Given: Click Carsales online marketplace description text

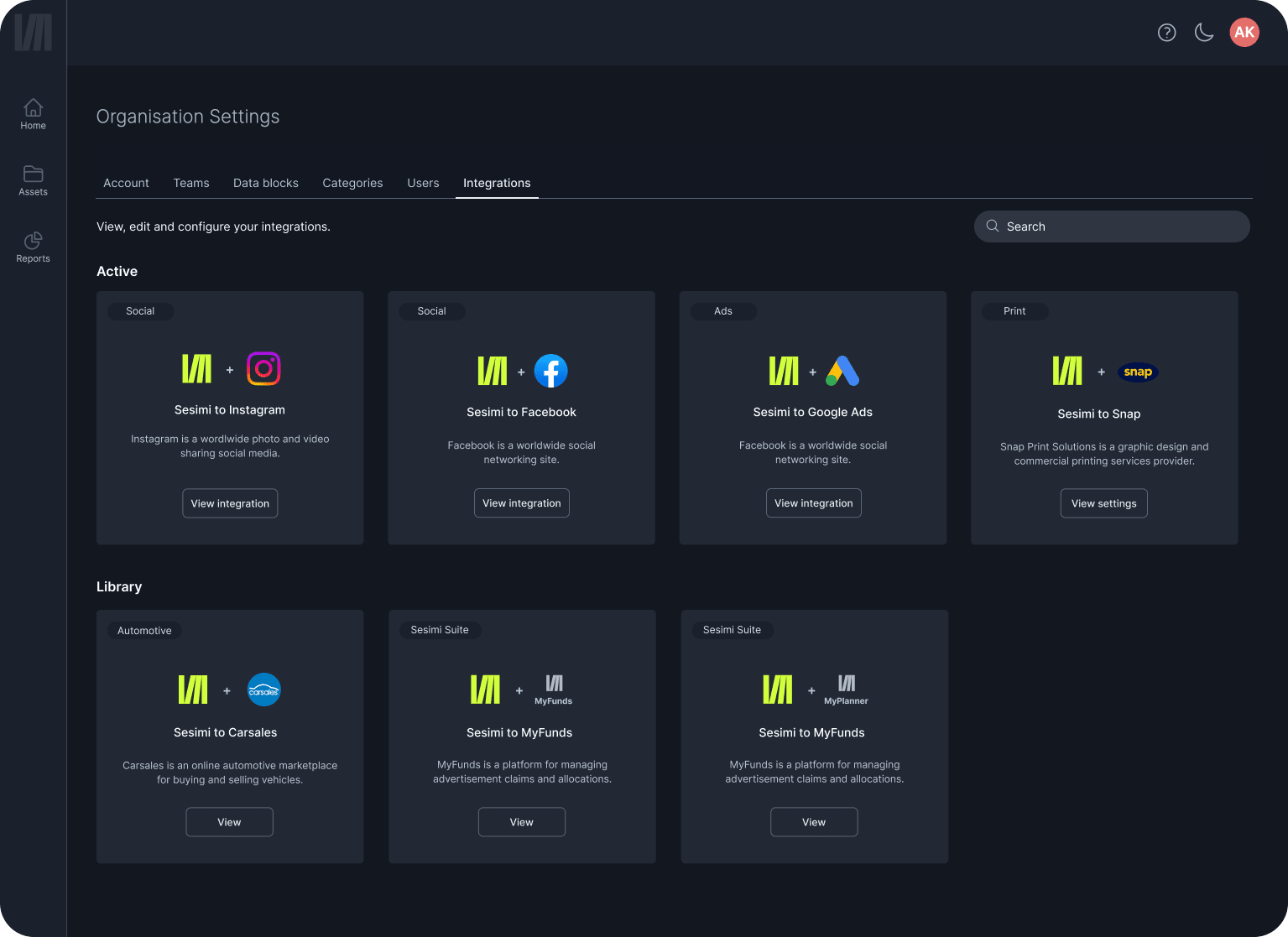Looking at the screenshot, I should pyautogui.click(x=230, y=773).
